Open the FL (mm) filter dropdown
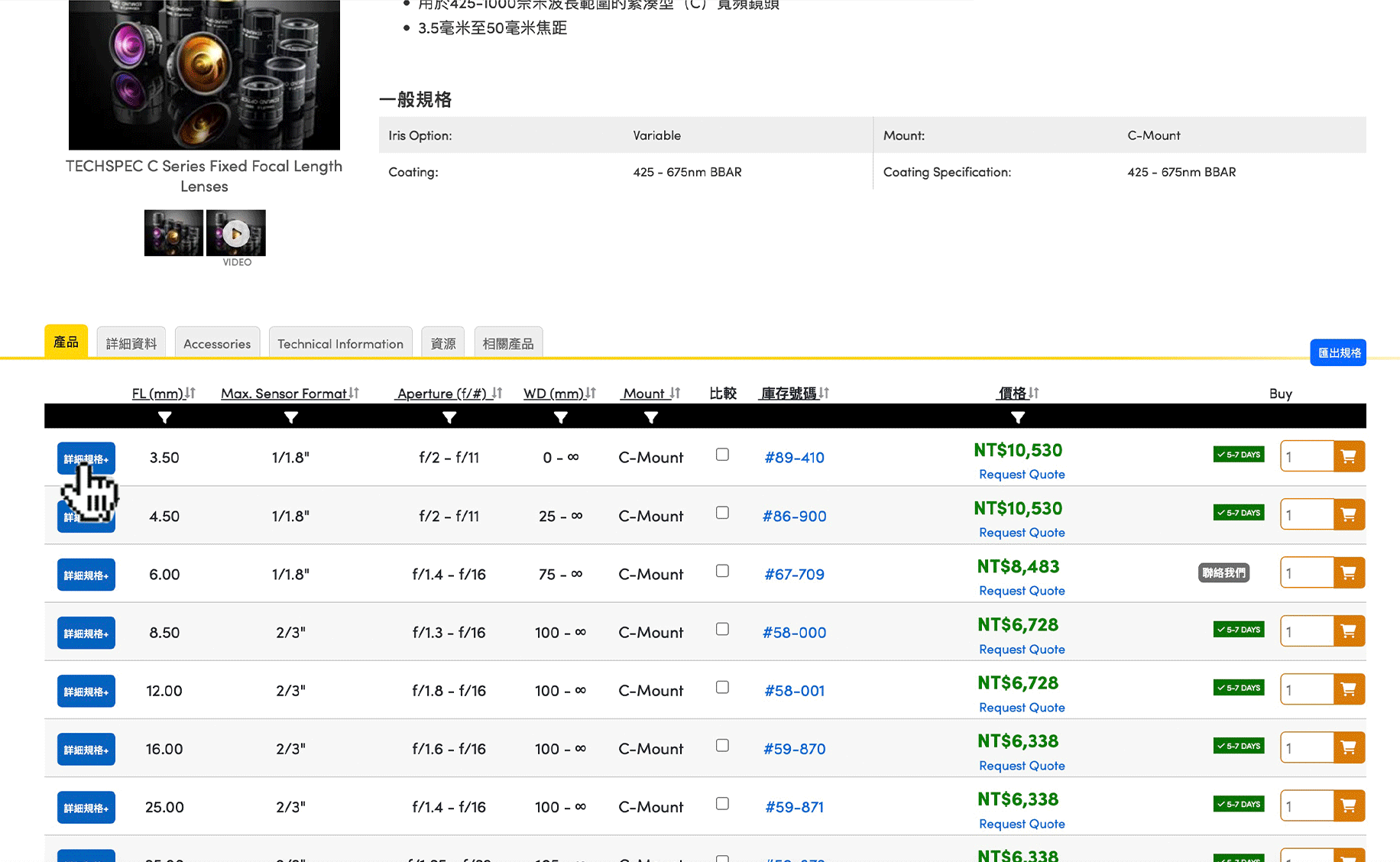The image size is (1400, 862). (164, 417)
